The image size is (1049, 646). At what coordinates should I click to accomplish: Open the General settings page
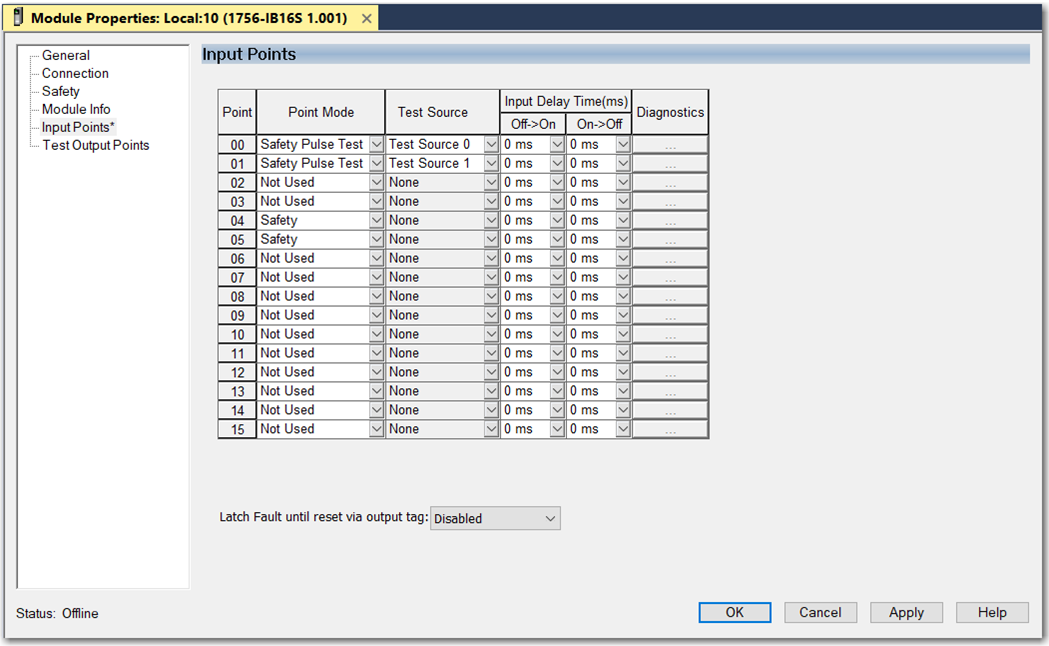coord(65,55)
